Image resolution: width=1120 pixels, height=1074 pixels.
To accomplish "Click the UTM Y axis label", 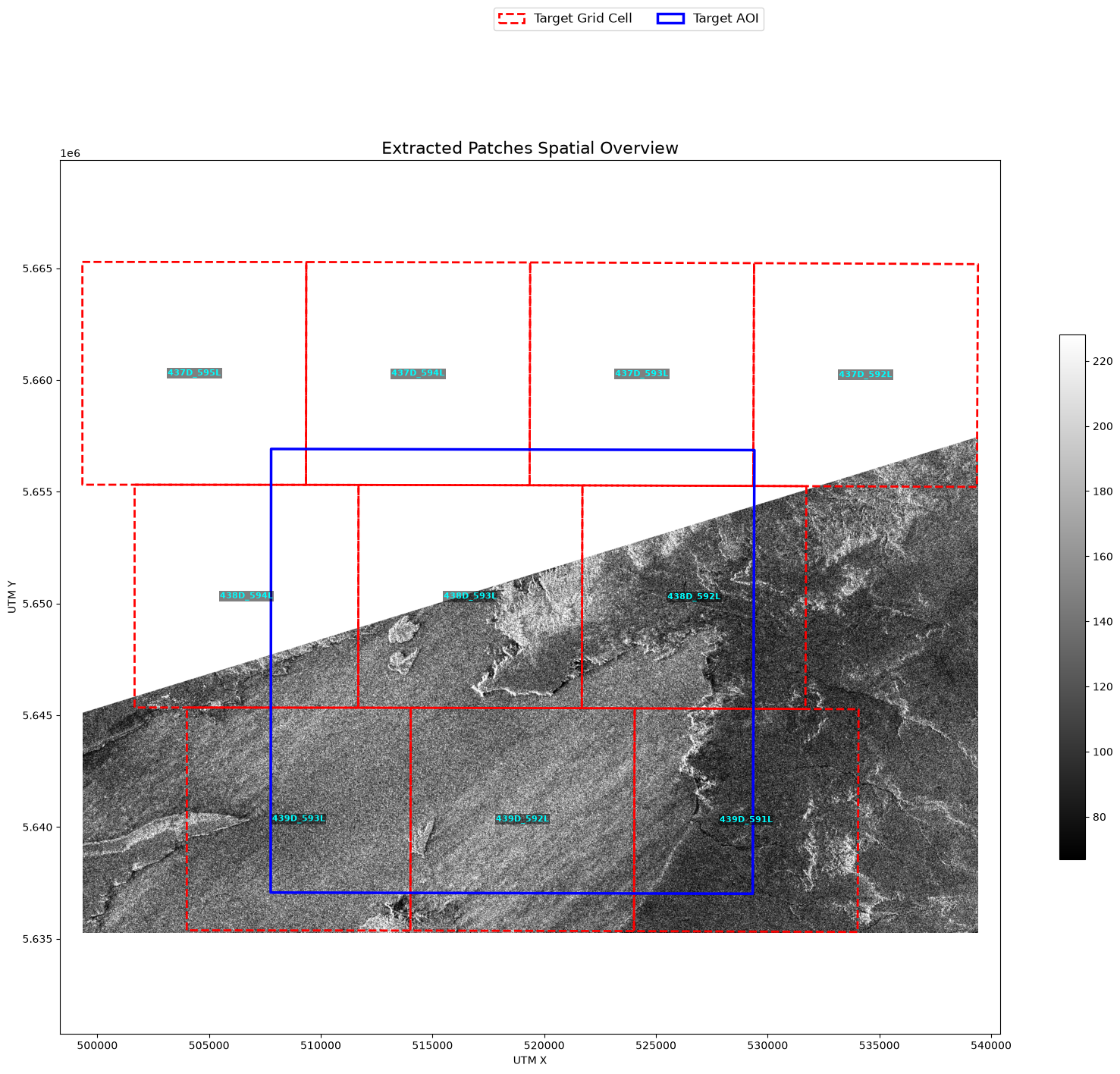I will click(x=11, y=597).
